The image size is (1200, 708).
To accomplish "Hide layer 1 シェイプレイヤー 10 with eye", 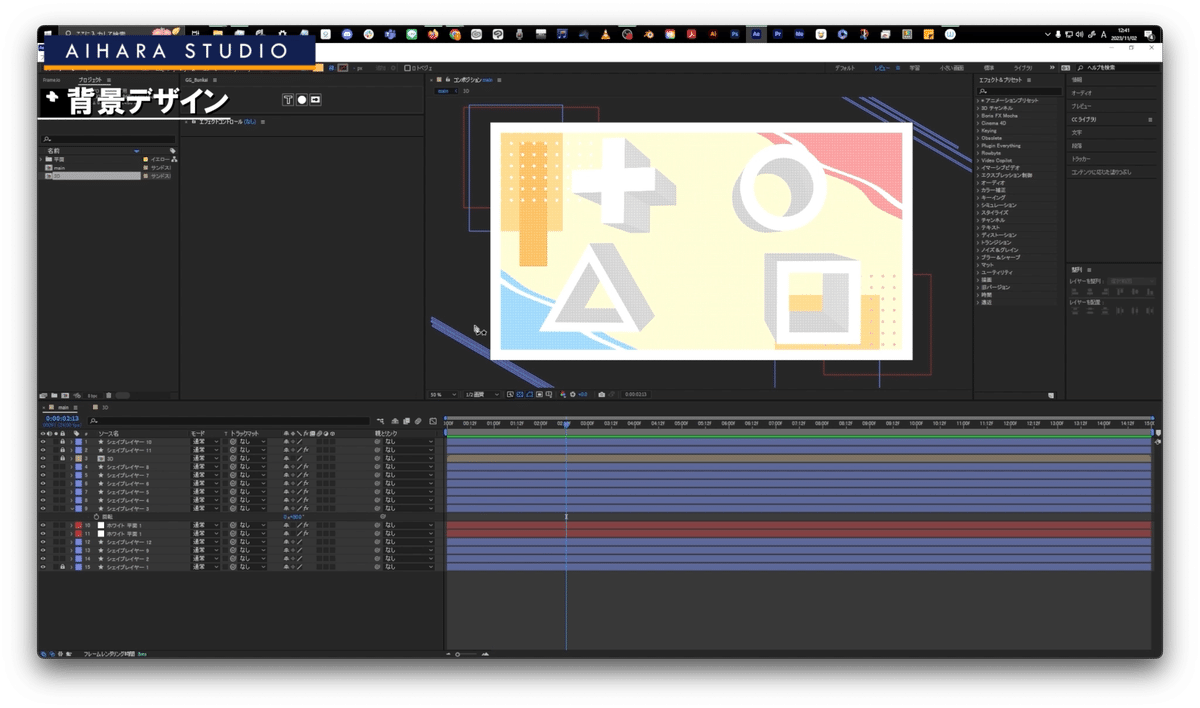I will pyautogui.click(x=43, y=442).
